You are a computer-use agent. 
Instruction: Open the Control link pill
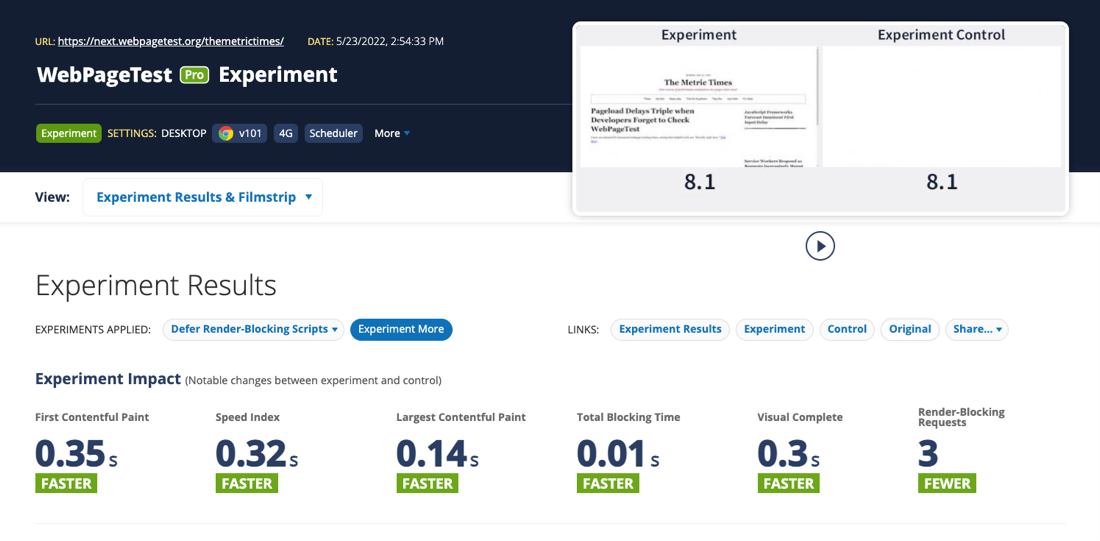[x=847, y=329]
